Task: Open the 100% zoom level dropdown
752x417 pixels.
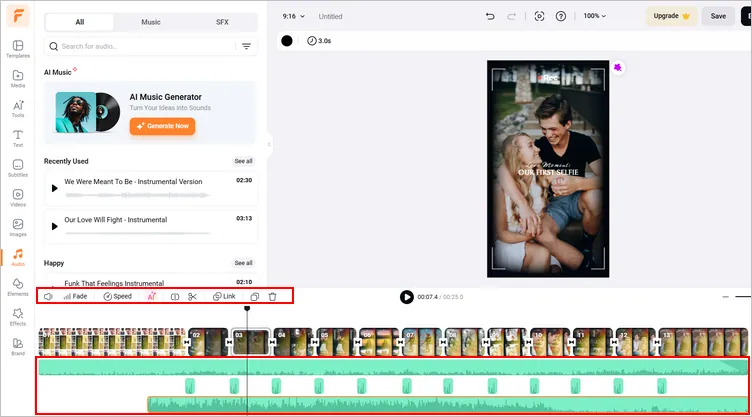Action: pos(594,16)
